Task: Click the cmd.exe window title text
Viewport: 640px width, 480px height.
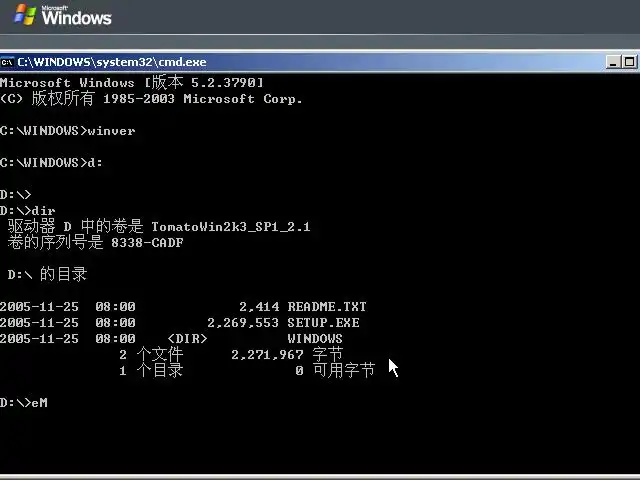Action: coord(111,62)
